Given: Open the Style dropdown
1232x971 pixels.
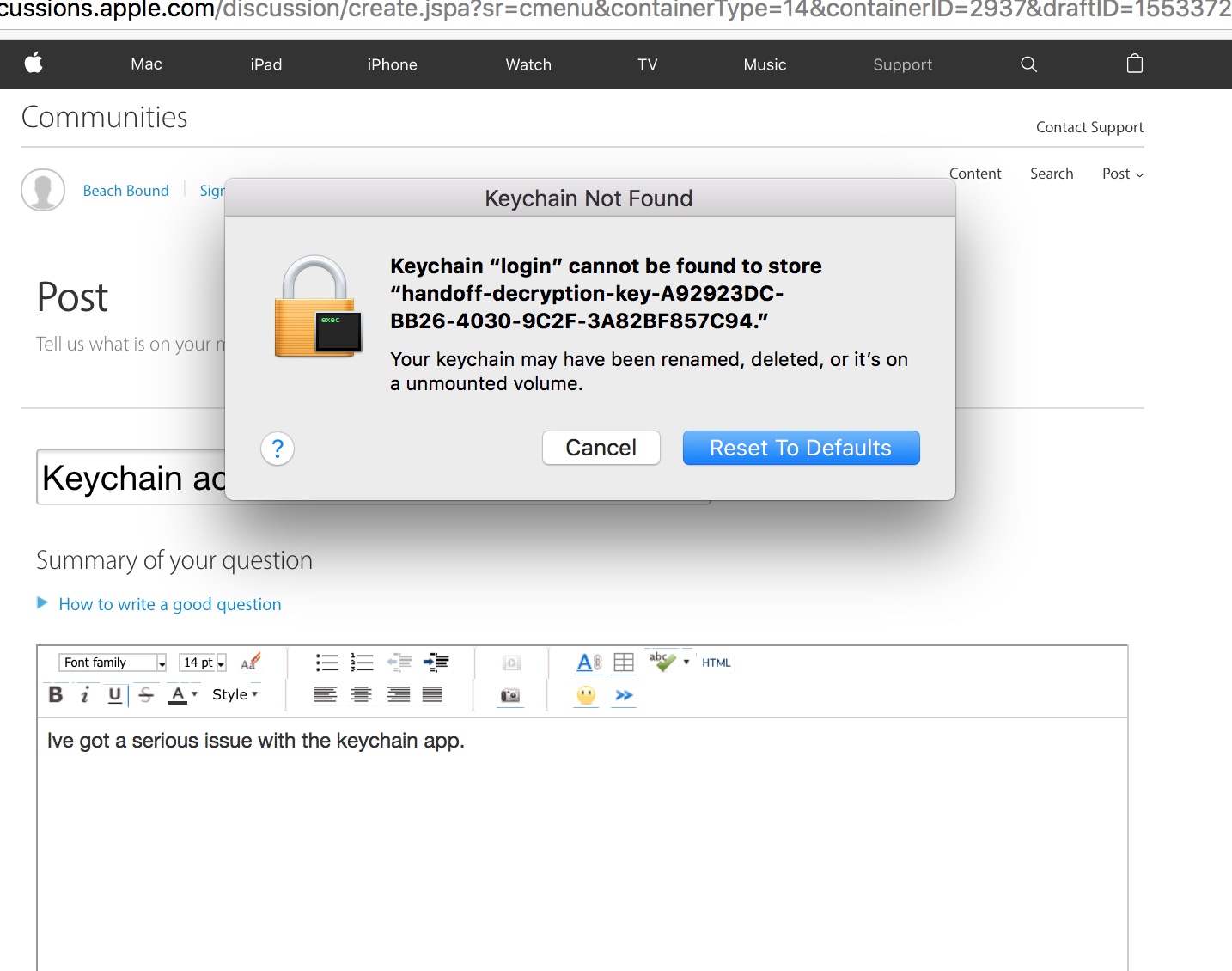Looking at the screenshot, I should pos(235,694).
